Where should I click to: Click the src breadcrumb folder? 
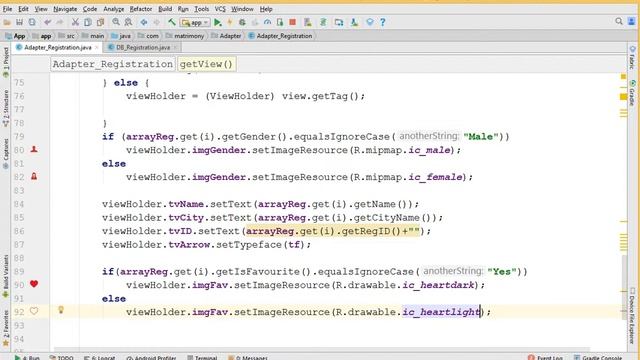coord(67,36)
